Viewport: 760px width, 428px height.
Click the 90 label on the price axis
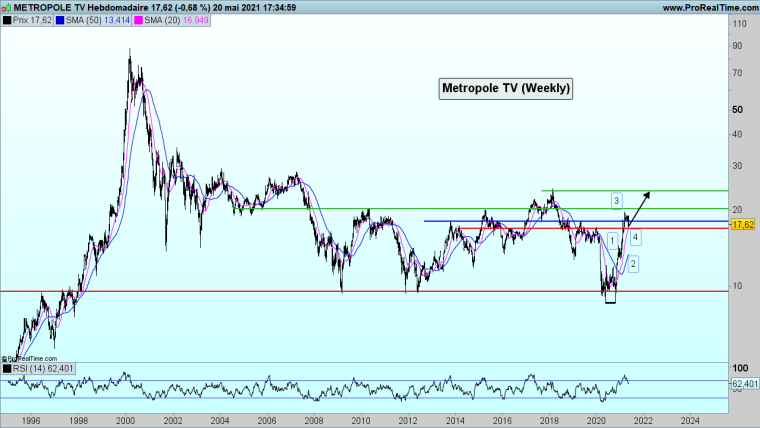(737, 46)
